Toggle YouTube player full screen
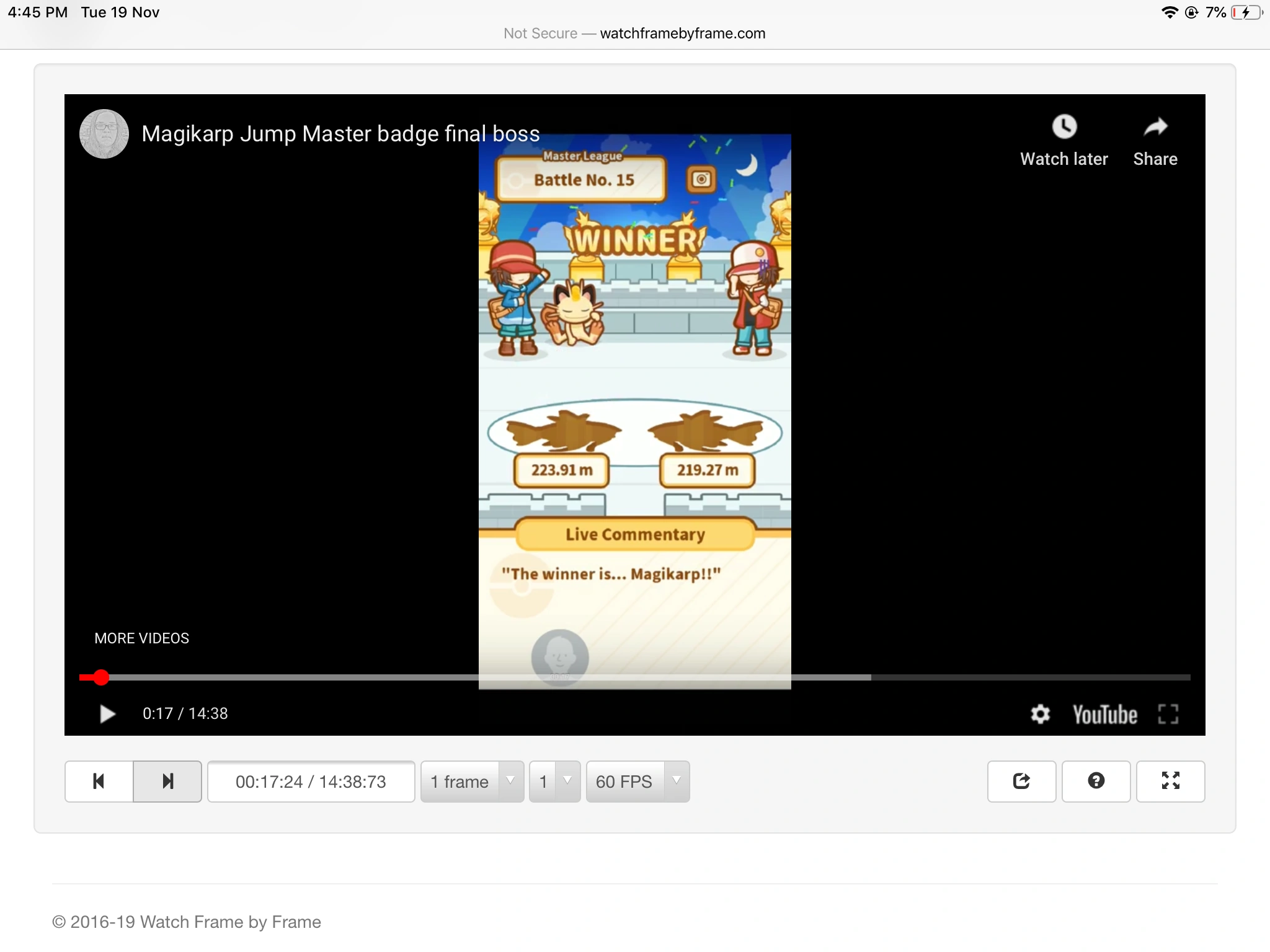Screen dimensions: 1270x952 point(1168,714)
